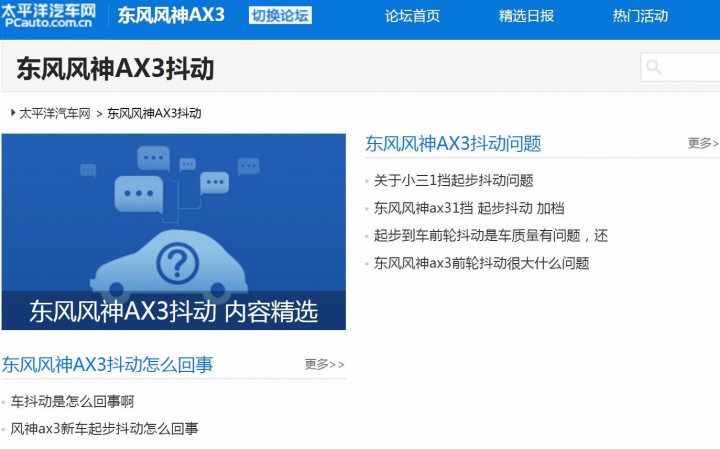Screen dimensions: 720x449
Task: Click 更多 next to 东风风神AX3抖动问题
Action: 703,143
